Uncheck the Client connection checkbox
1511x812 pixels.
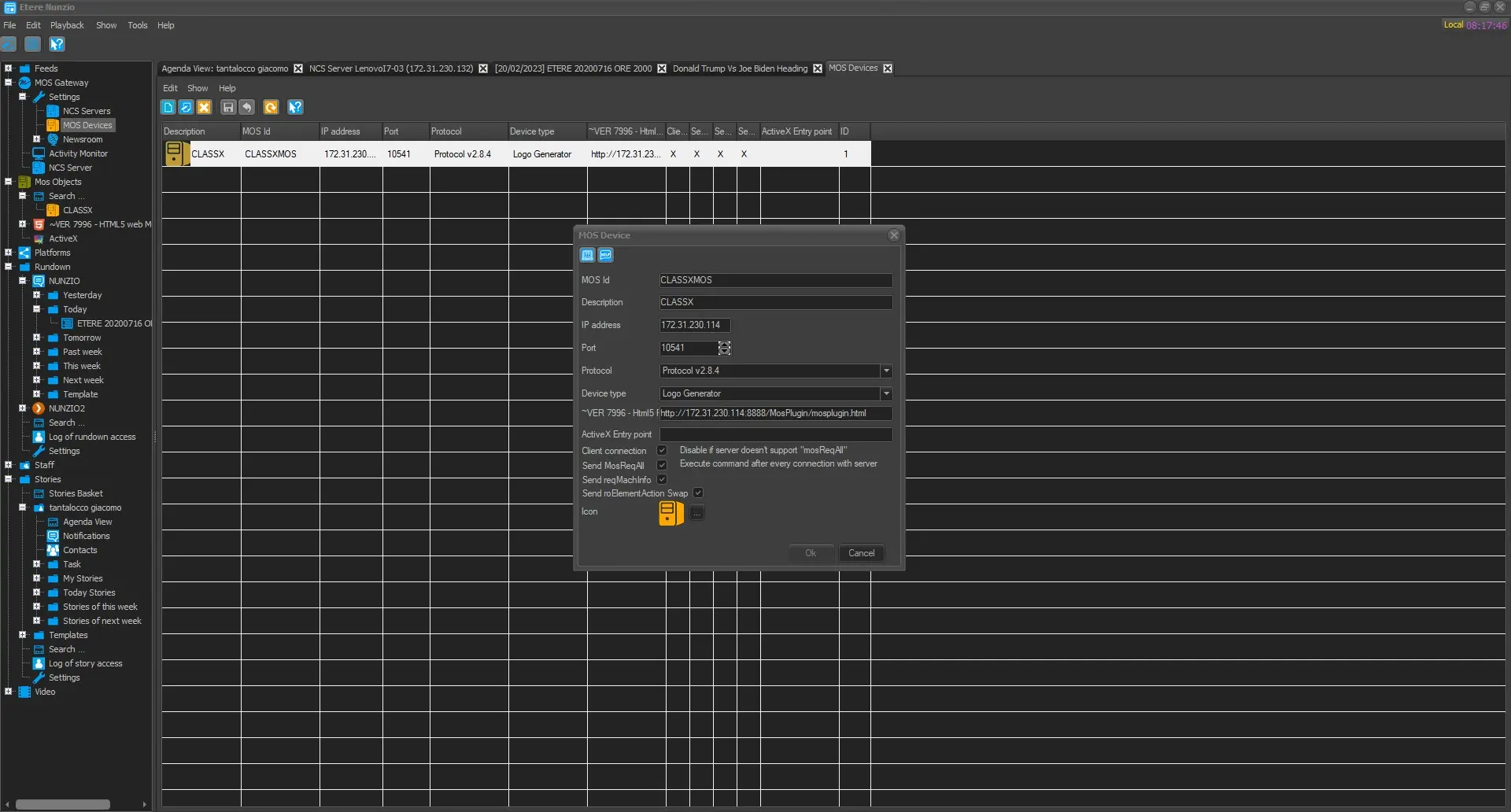click(x=662, y=451)
